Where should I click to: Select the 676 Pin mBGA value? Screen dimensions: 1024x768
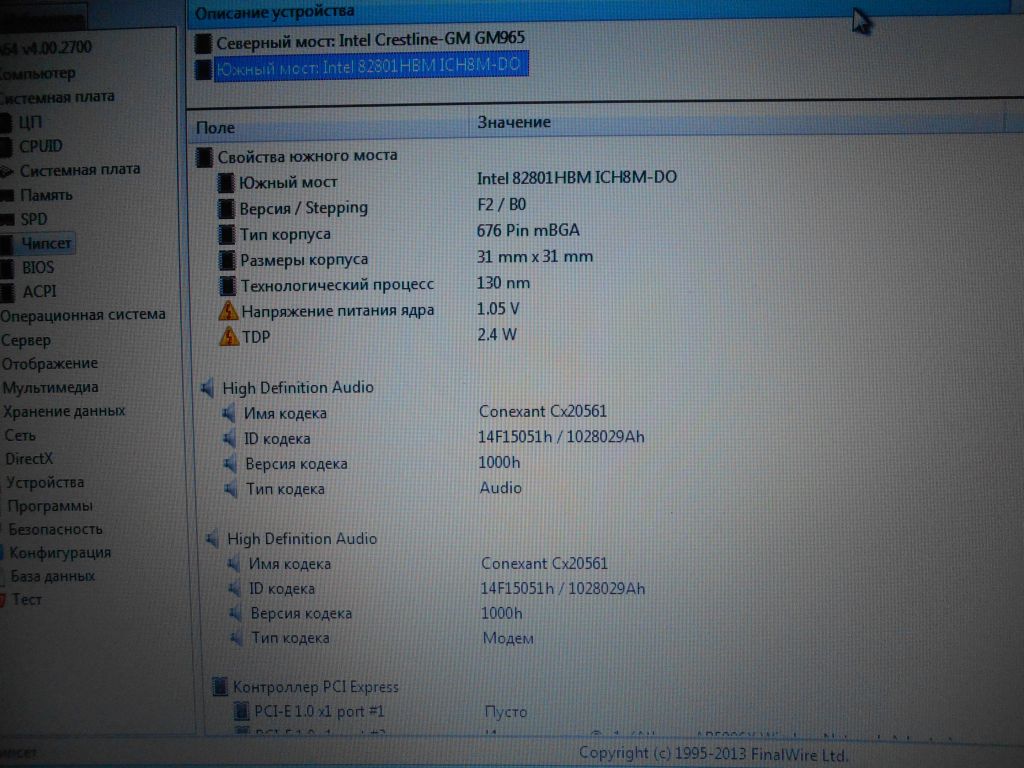click(x=528, y=231)
